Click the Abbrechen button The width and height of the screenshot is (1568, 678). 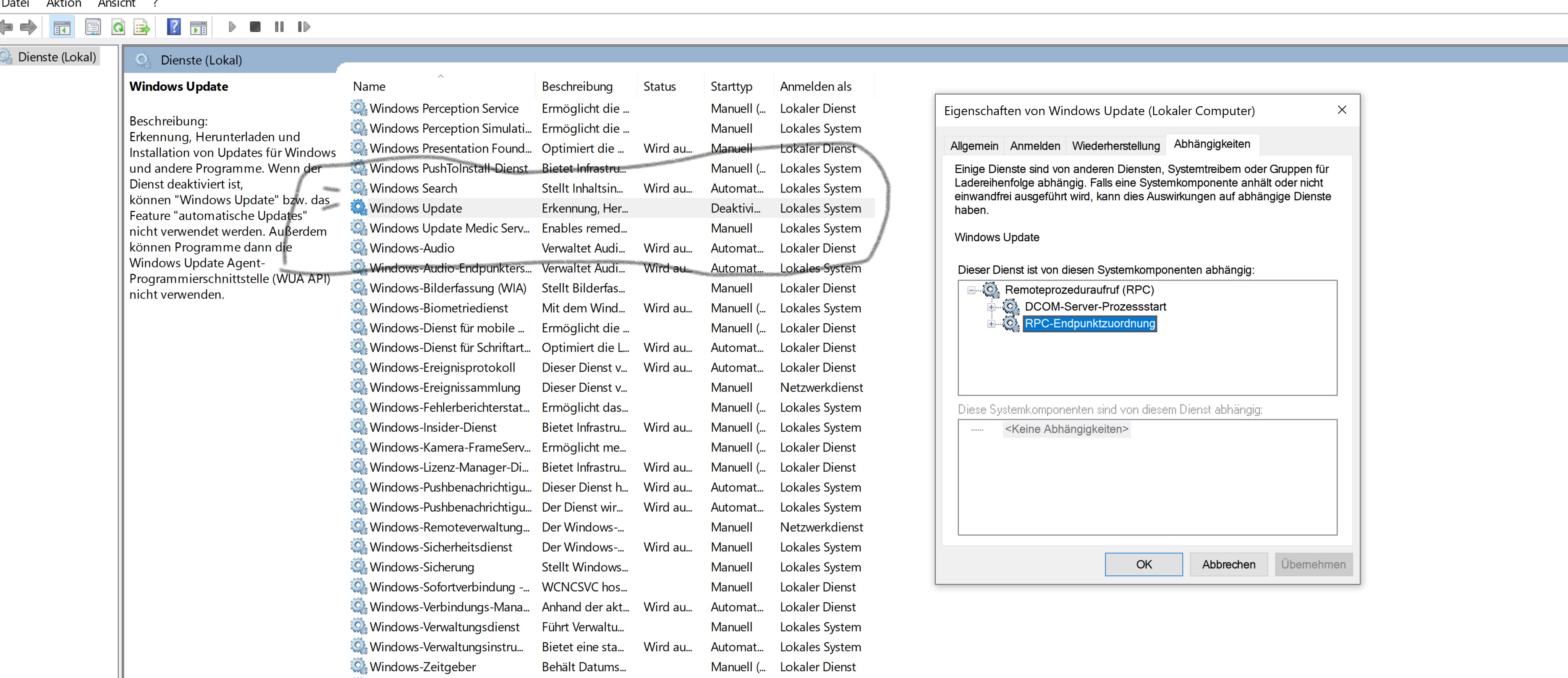[1228, 564]
